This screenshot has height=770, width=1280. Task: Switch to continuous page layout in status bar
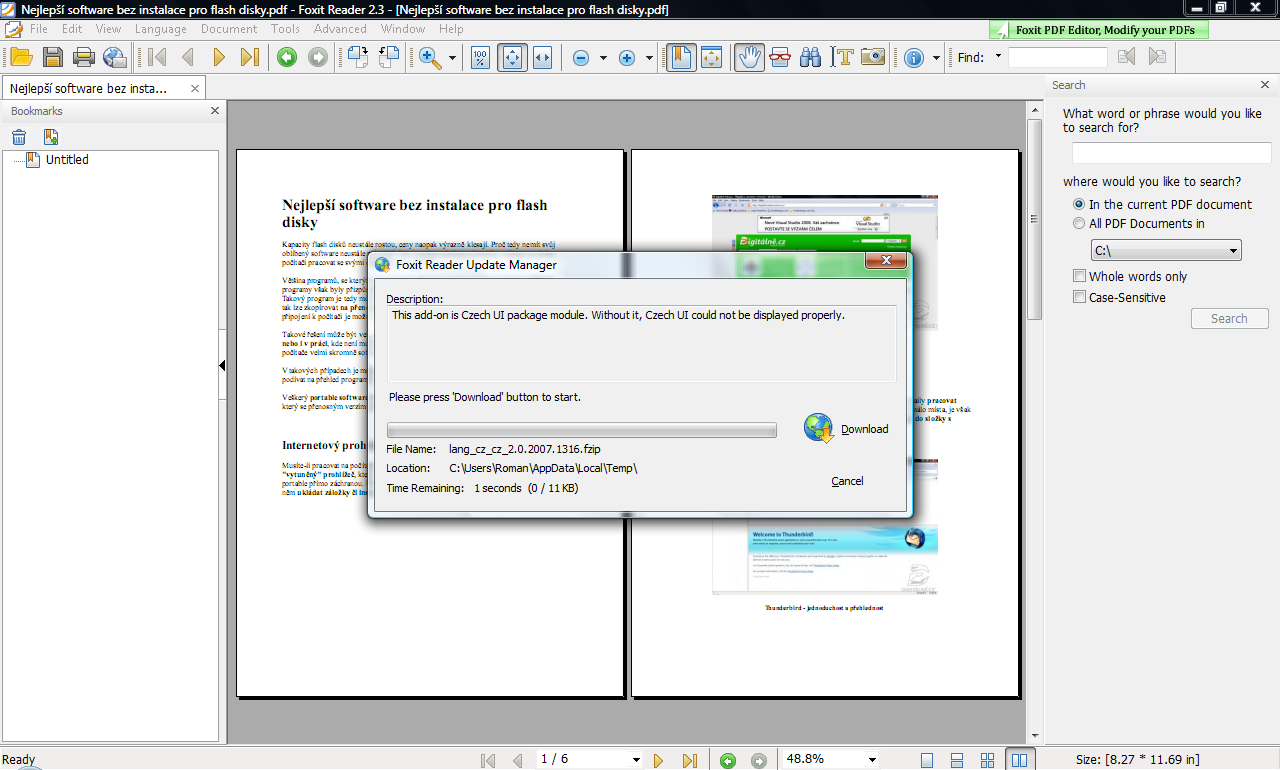[x=957, y=760]
